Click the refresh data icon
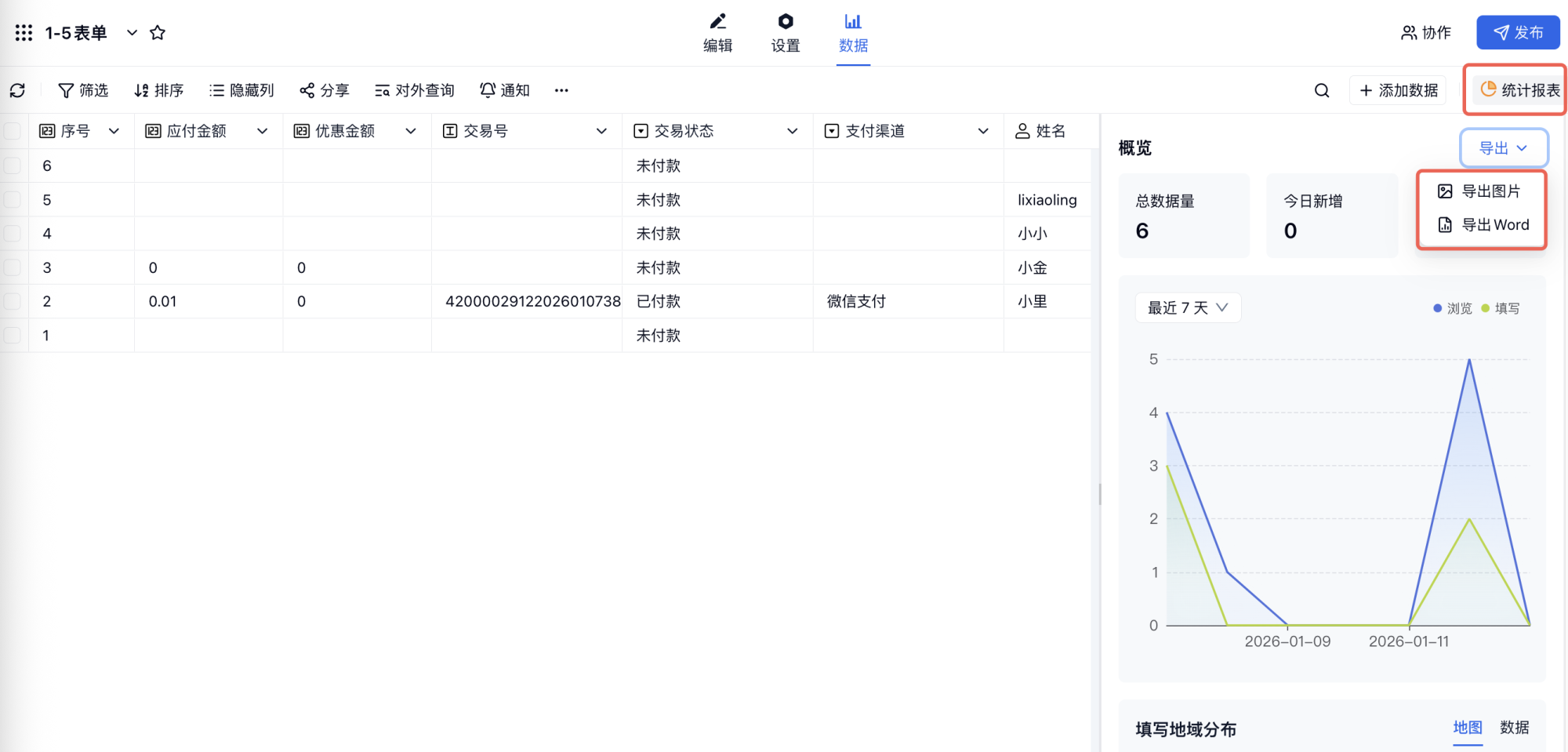 [17, 90]
